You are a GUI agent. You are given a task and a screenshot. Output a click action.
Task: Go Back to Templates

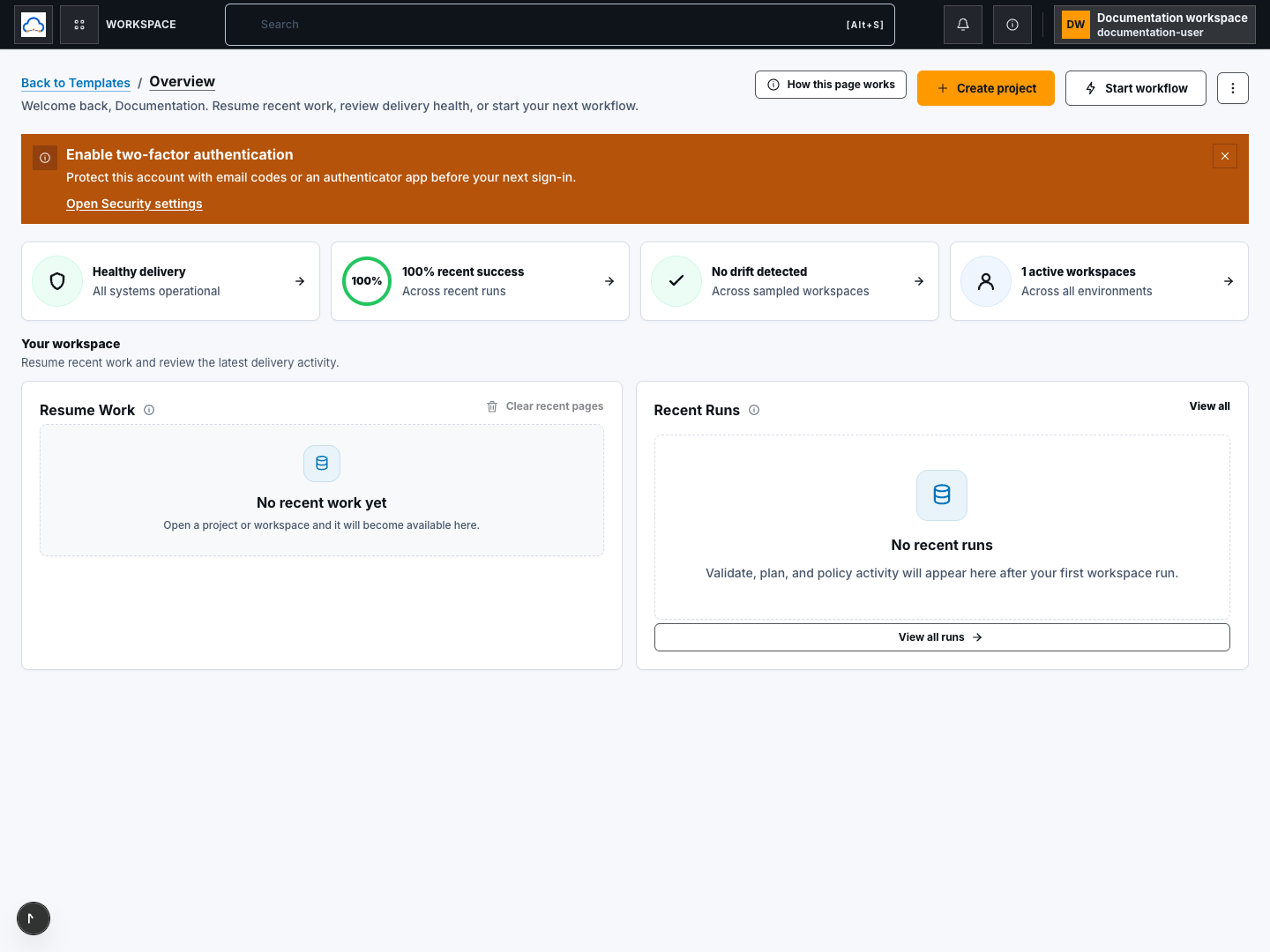(76, 83)
